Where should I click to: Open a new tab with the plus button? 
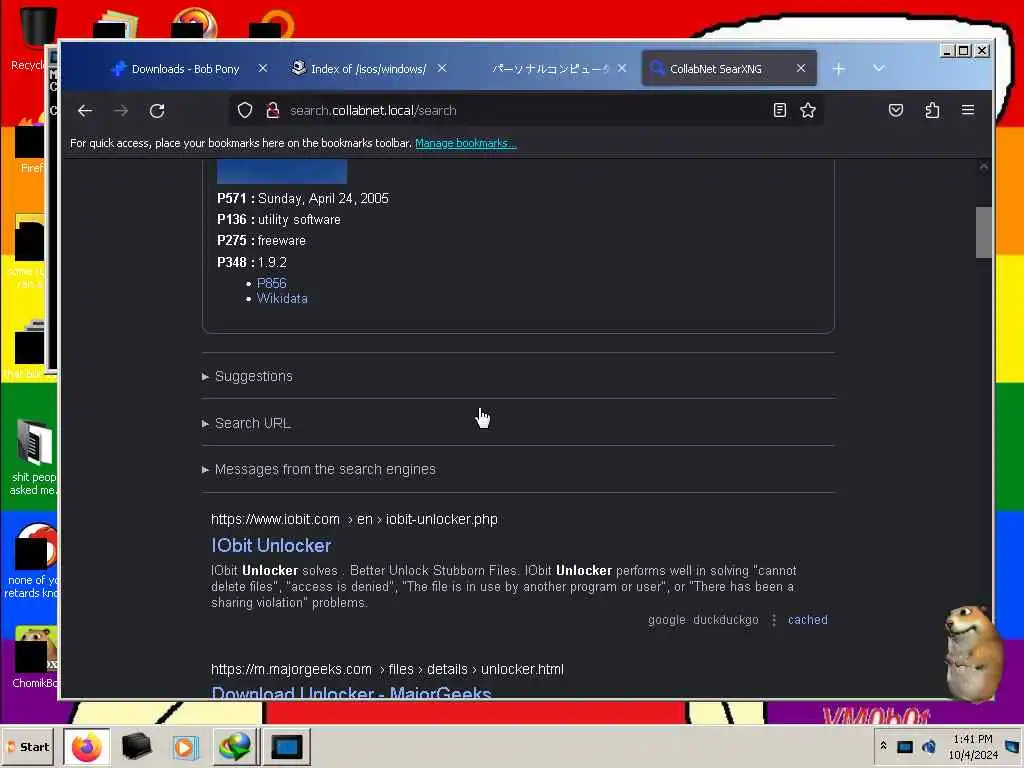pyautogui.click(x=839, y=69)
